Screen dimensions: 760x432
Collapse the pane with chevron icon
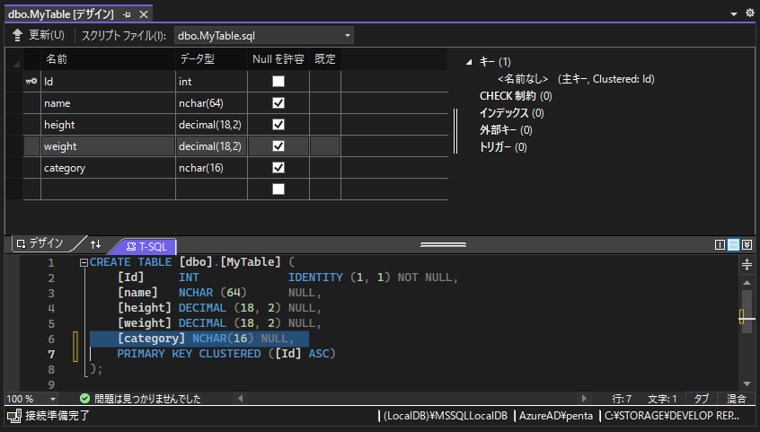coord(747,245)
